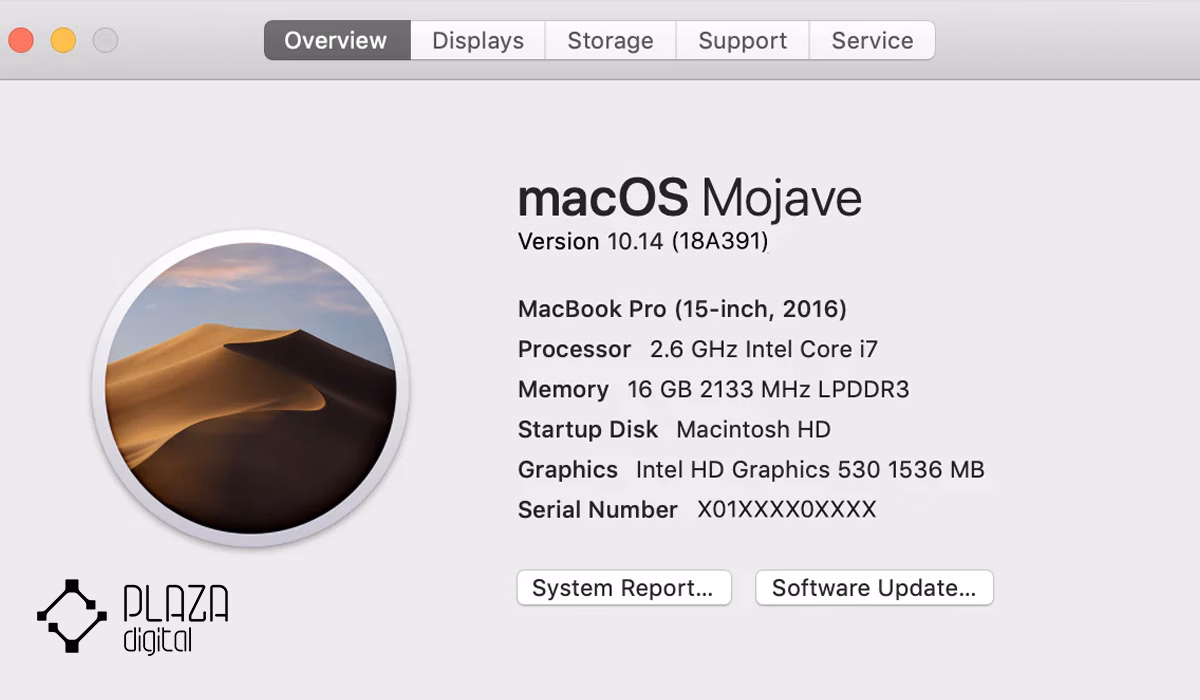1200x700 pixels.
Task: Minimize window with the yellow button
Action: tap(63, 41)
